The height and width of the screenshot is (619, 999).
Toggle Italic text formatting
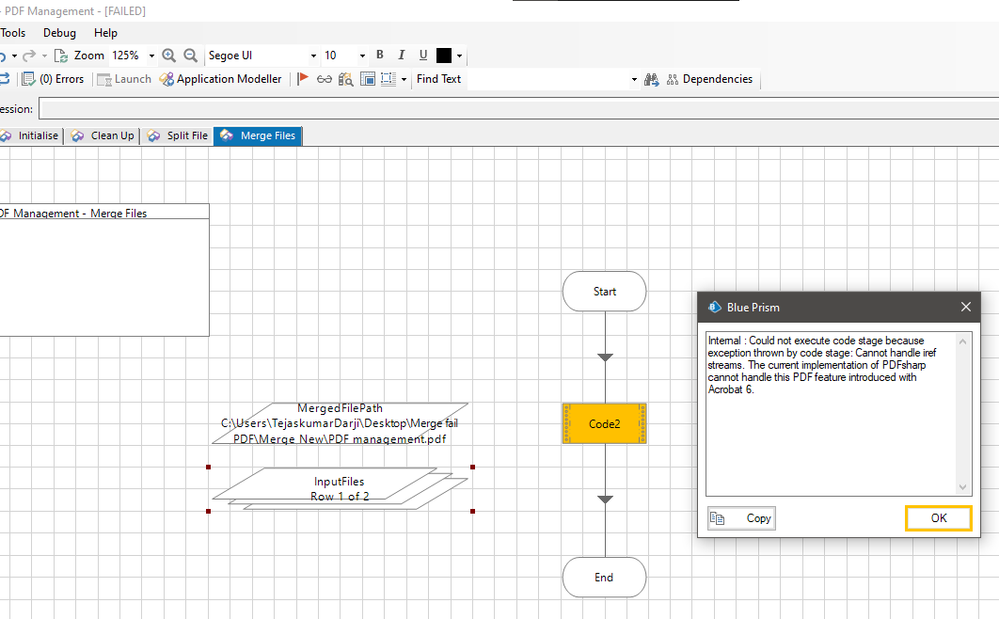pyautogui.click(x=401, y=55)
